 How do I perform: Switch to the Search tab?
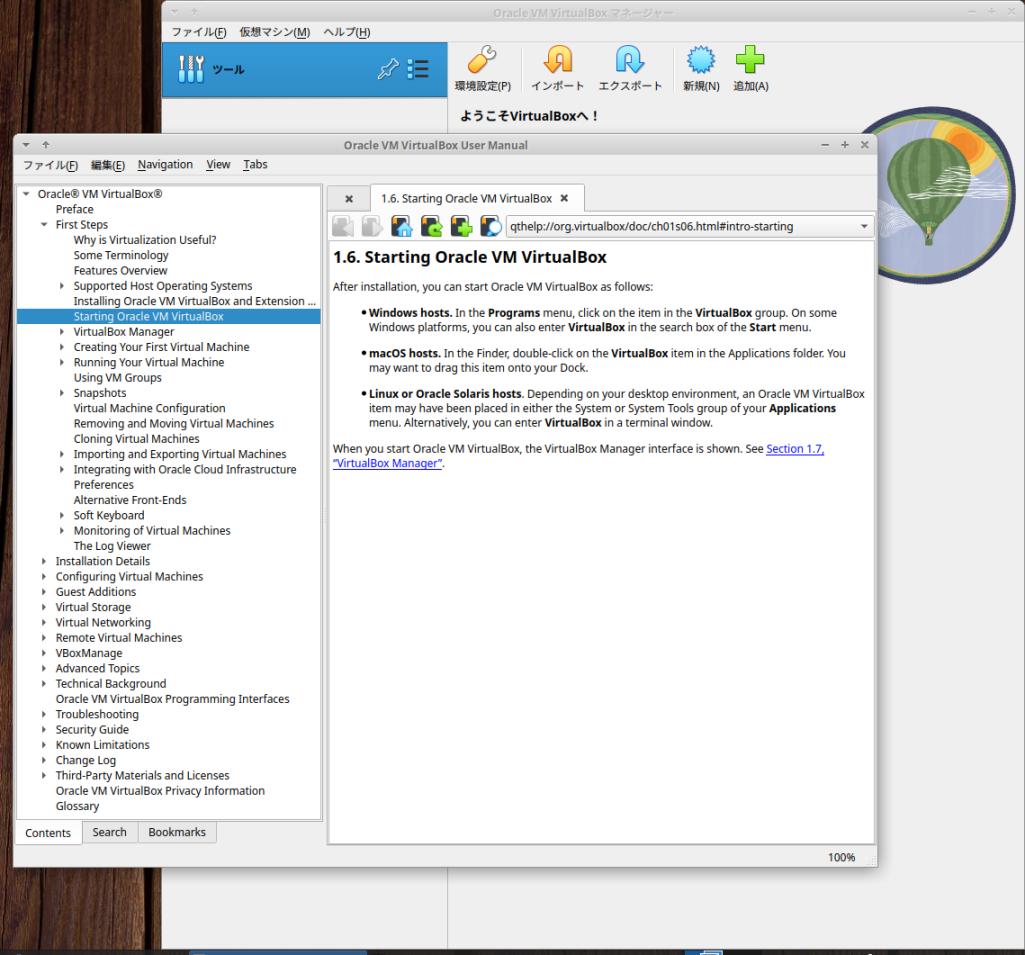(x=110, y=832)
